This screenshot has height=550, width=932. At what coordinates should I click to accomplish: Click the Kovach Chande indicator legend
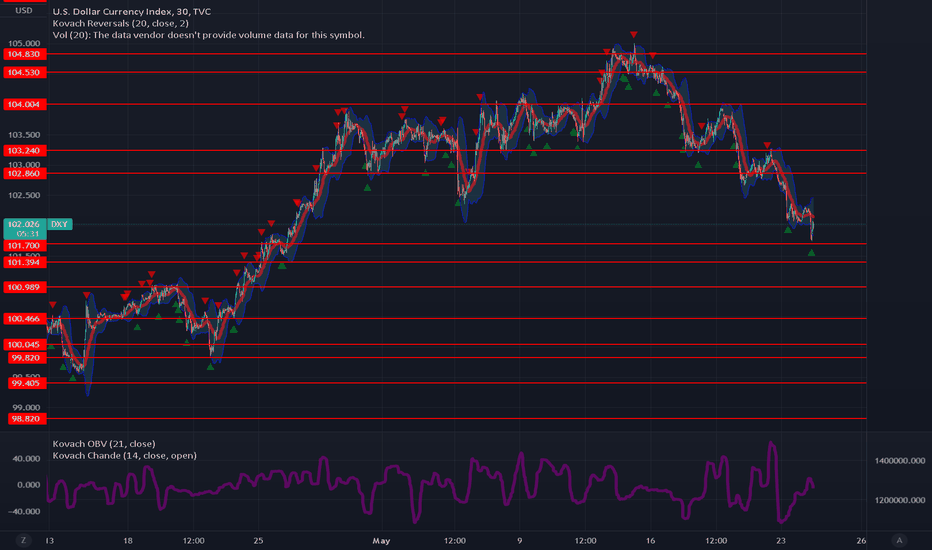pyautogui.click(x=124, y=455)
